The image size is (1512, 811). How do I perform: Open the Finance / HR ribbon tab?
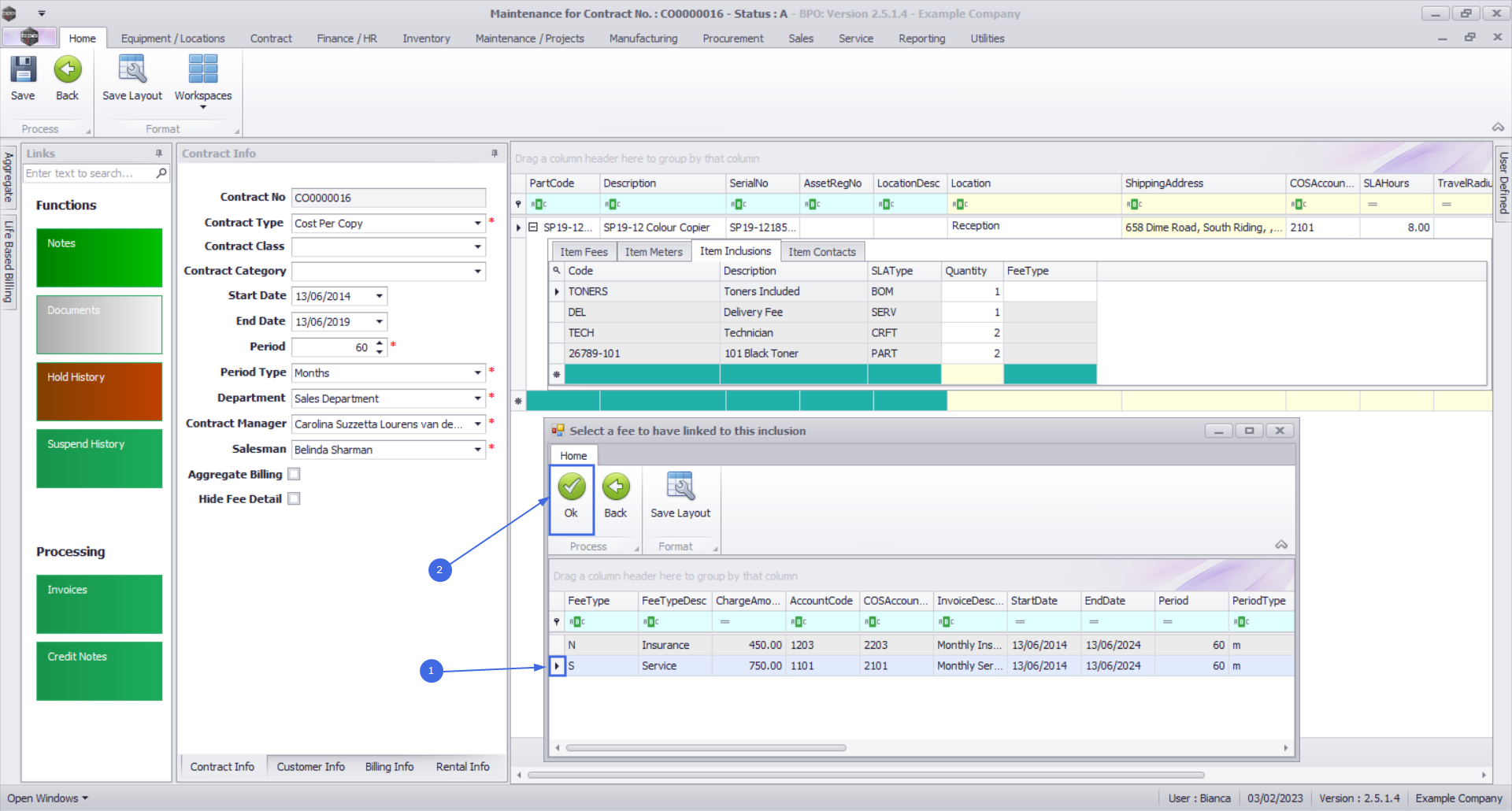point(346,39)
